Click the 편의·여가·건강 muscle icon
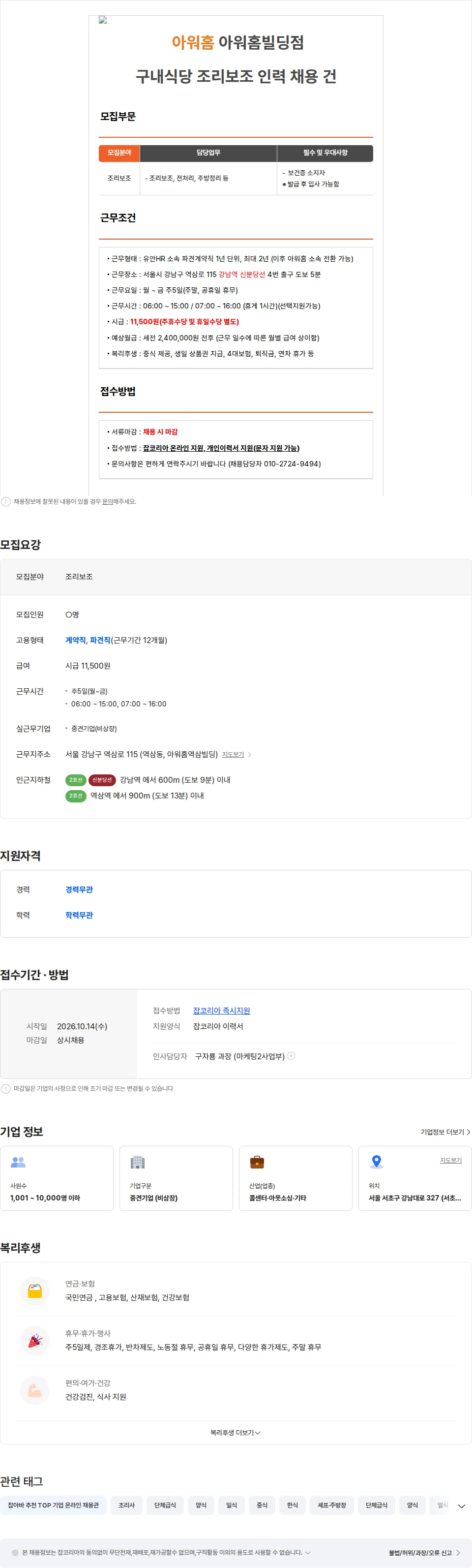Viewport: 472px width, 1568px height. pyautogui.click(x=35, y=1390)
